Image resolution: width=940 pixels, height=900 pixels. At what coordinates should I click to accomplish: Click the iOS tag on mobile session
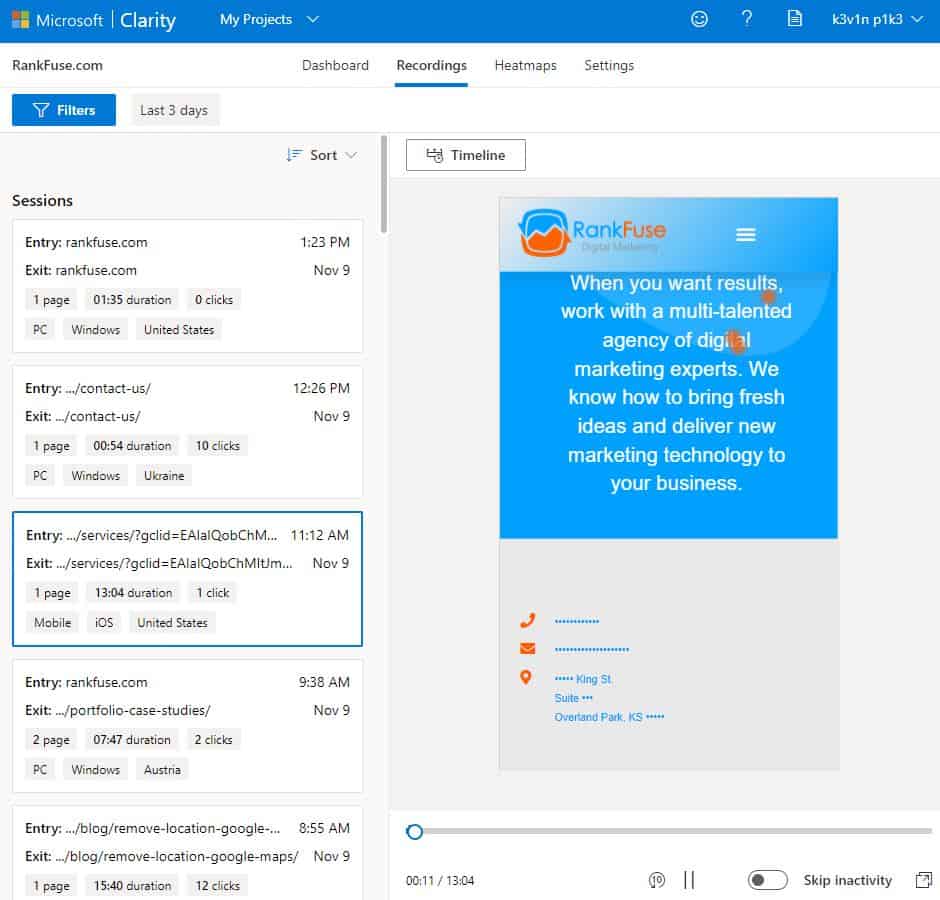click(104, 622)
